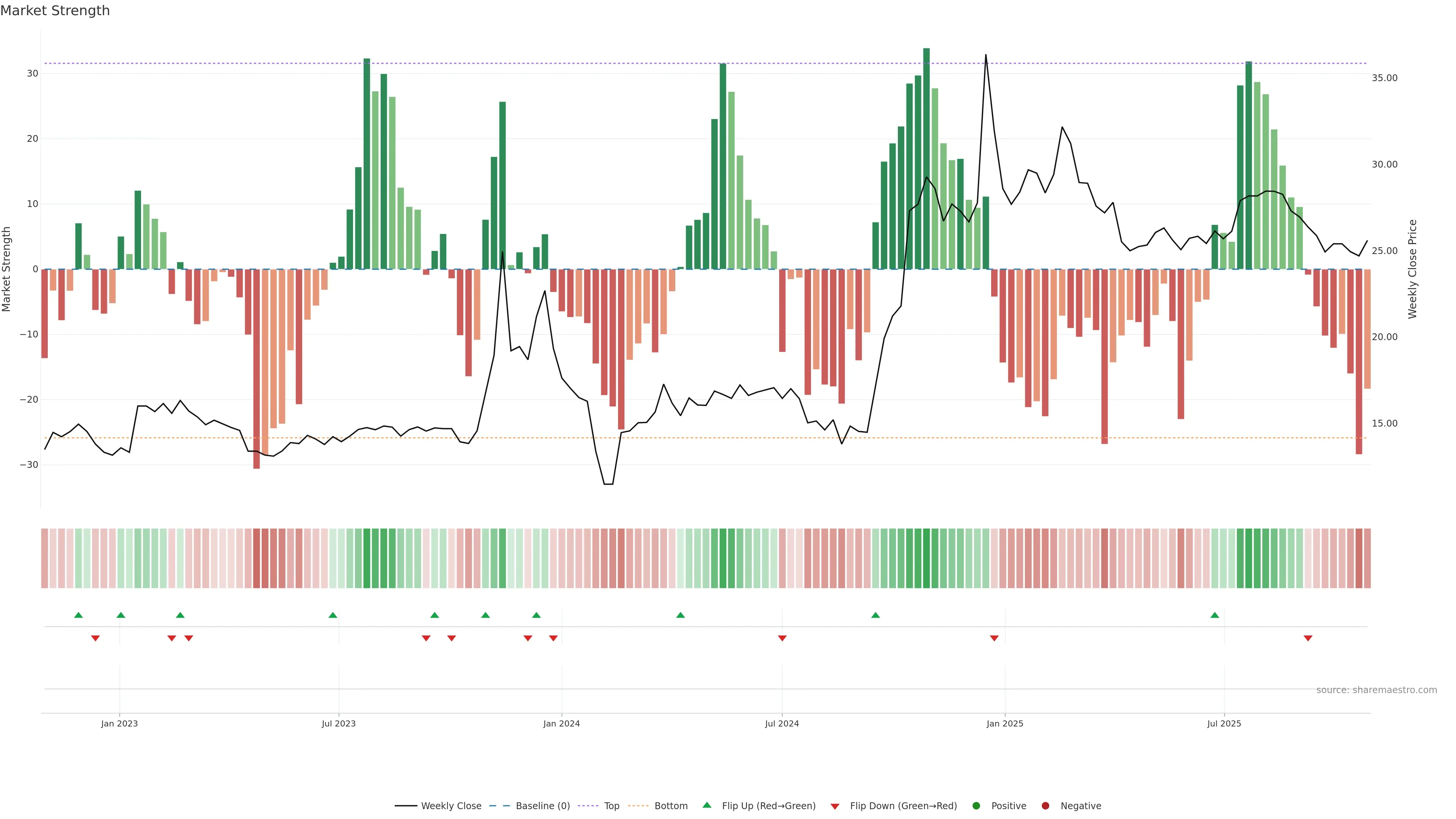The width and height of the screenshot is (1456, 819).
Task: Click the Jul 2025 x-axis label
Action: [x=1224, y=723]
